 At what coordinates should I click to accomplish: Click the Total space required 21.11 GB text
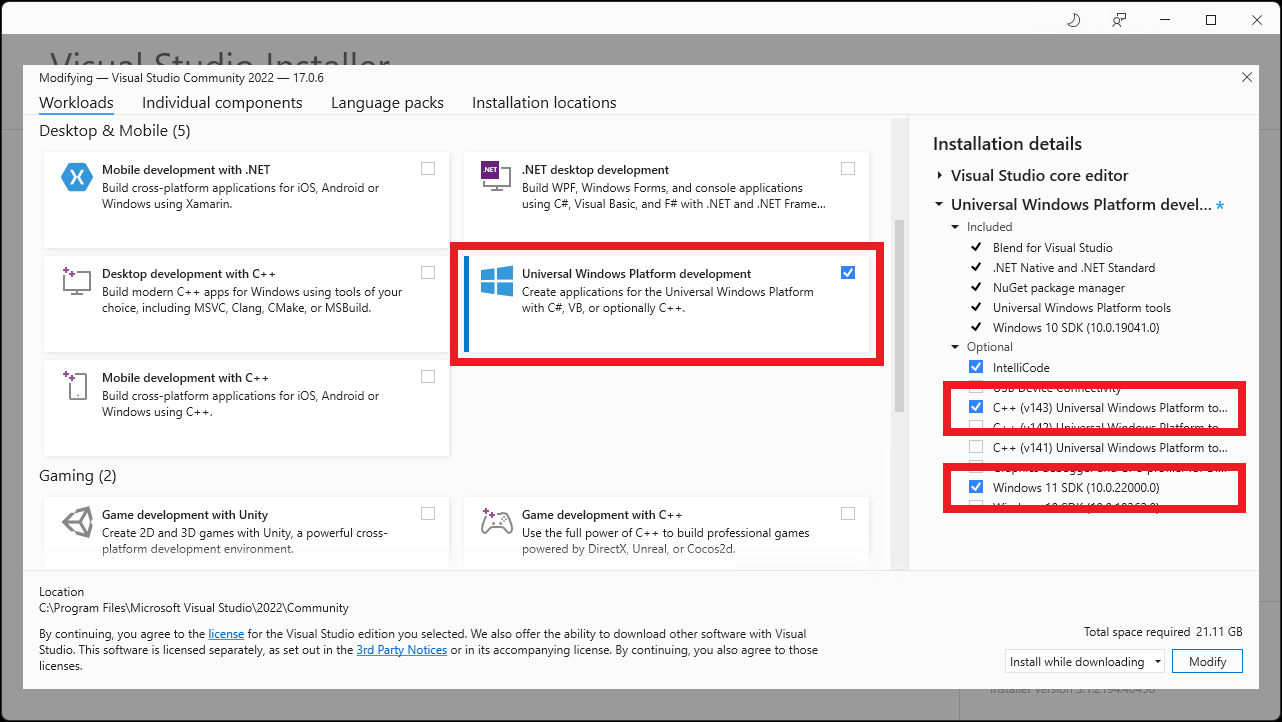(x=1163, y=632)
